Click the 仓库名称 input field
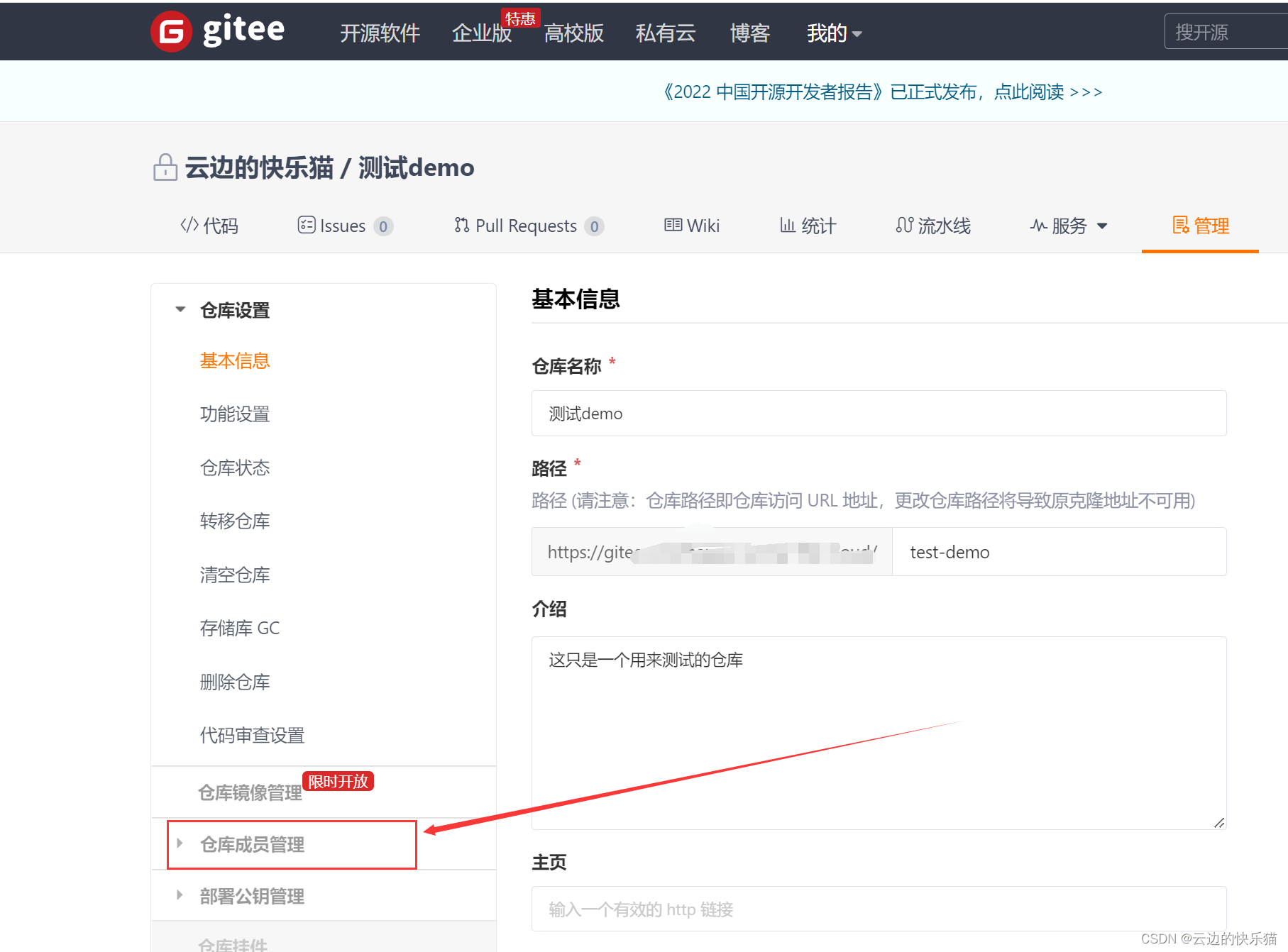Viewport: 1288px width, 952px height. point(879,413)
